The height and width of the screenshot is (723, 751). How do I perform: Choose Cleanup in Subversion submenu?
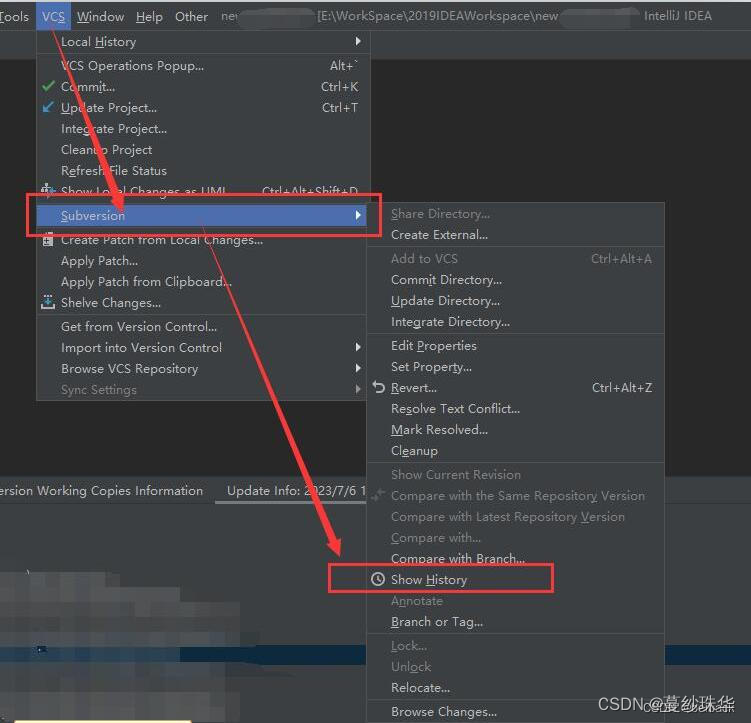click(515, 451)
